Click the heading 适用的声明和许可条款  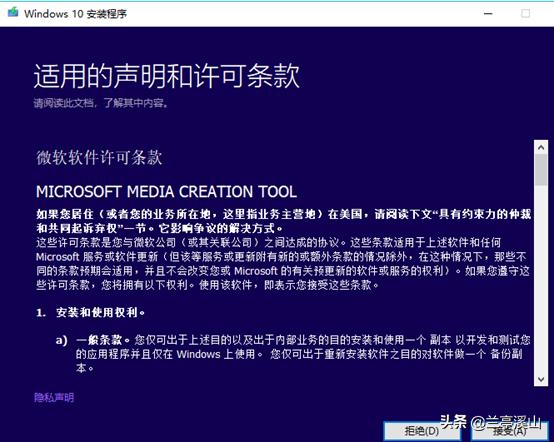[167, 76]
